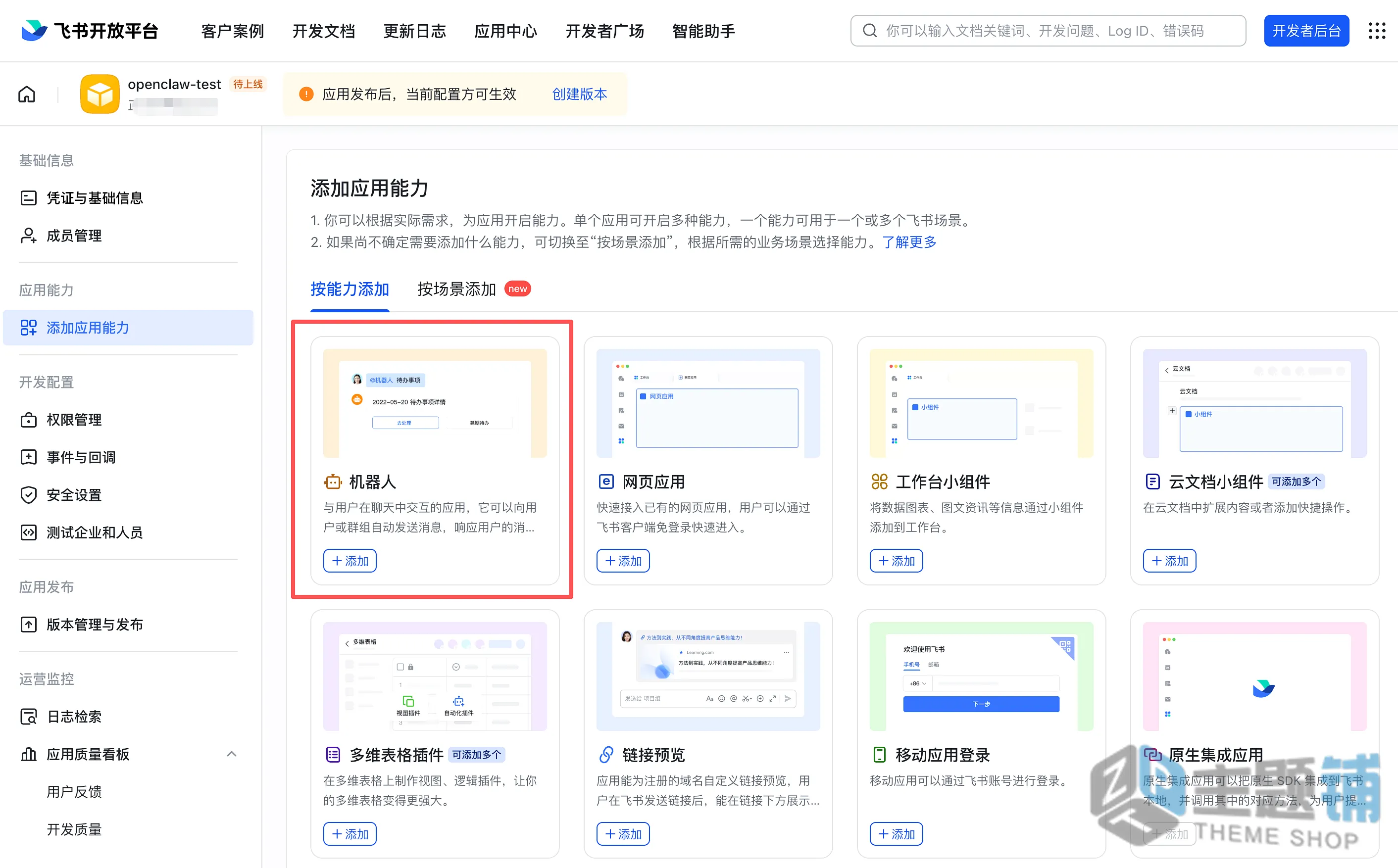Click the red new badge
This screenshot has height=868, width=1398.
point(517,289)
